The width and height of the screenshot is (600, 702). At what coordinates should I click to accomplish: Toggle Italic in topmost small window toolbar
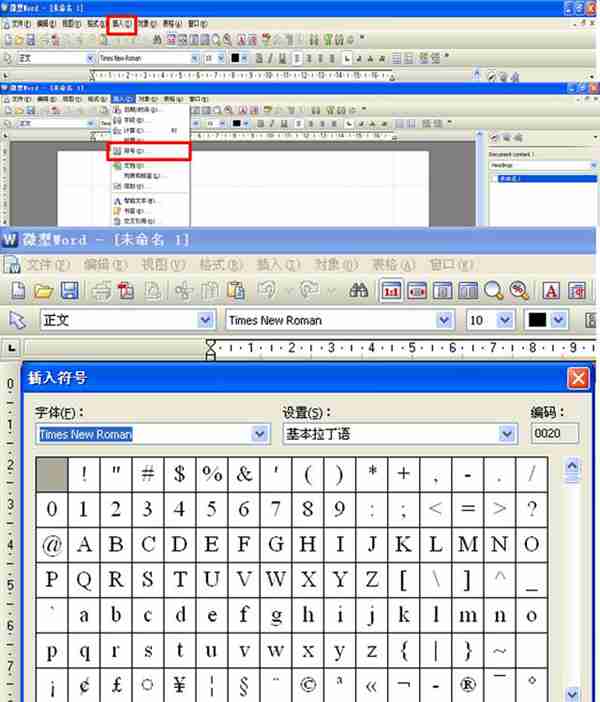point(270,58)
